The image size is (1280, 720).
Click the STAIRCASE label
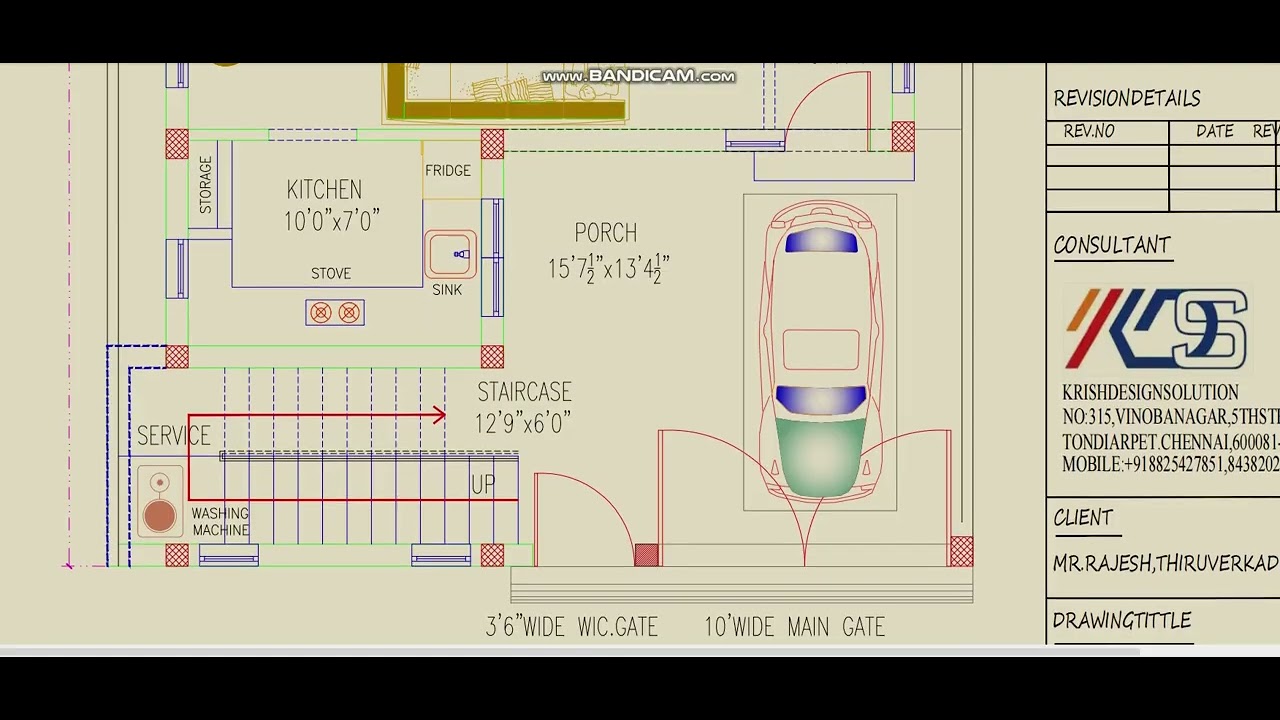[524, 392]
